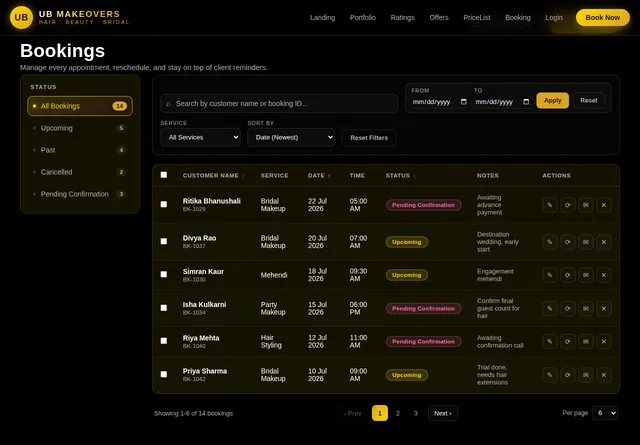Viewport: 640px width, 445px height.
Task: Cancel Ritika Bhanushali's booking with X icon
Action: tap(604, 205)
